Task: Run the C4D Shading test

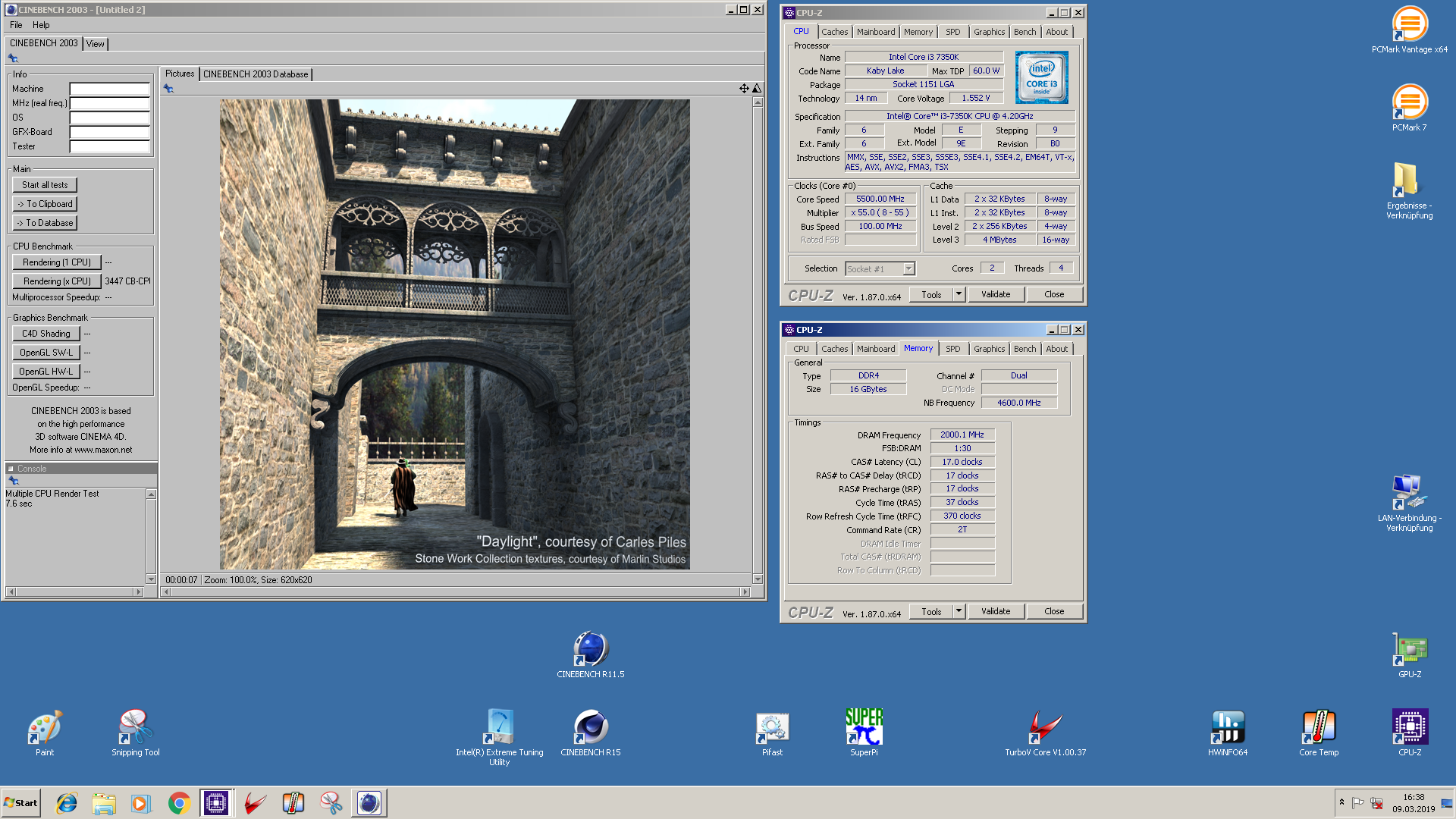Action: click(46, 334)
